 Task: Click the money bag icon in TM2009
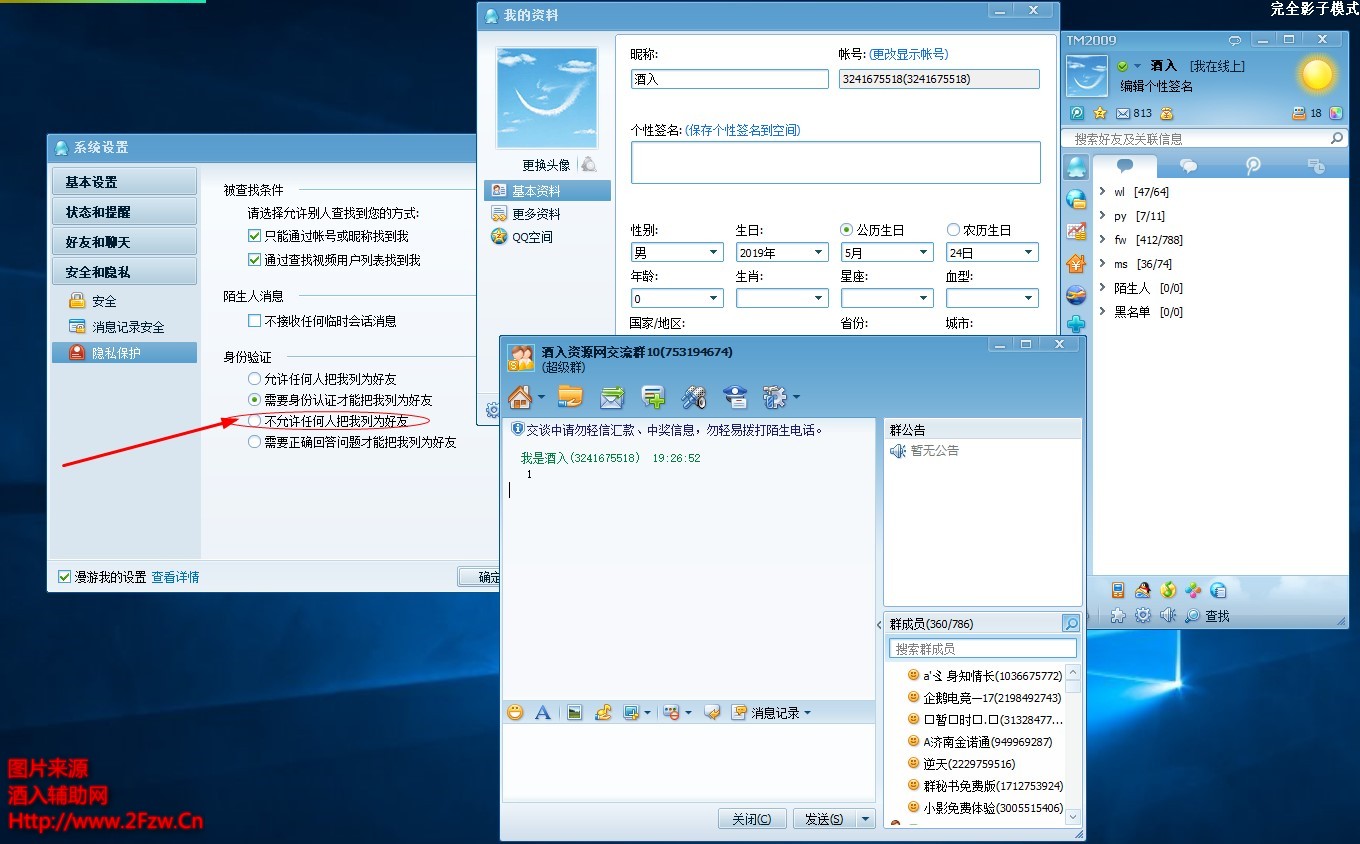point(1166,113)
